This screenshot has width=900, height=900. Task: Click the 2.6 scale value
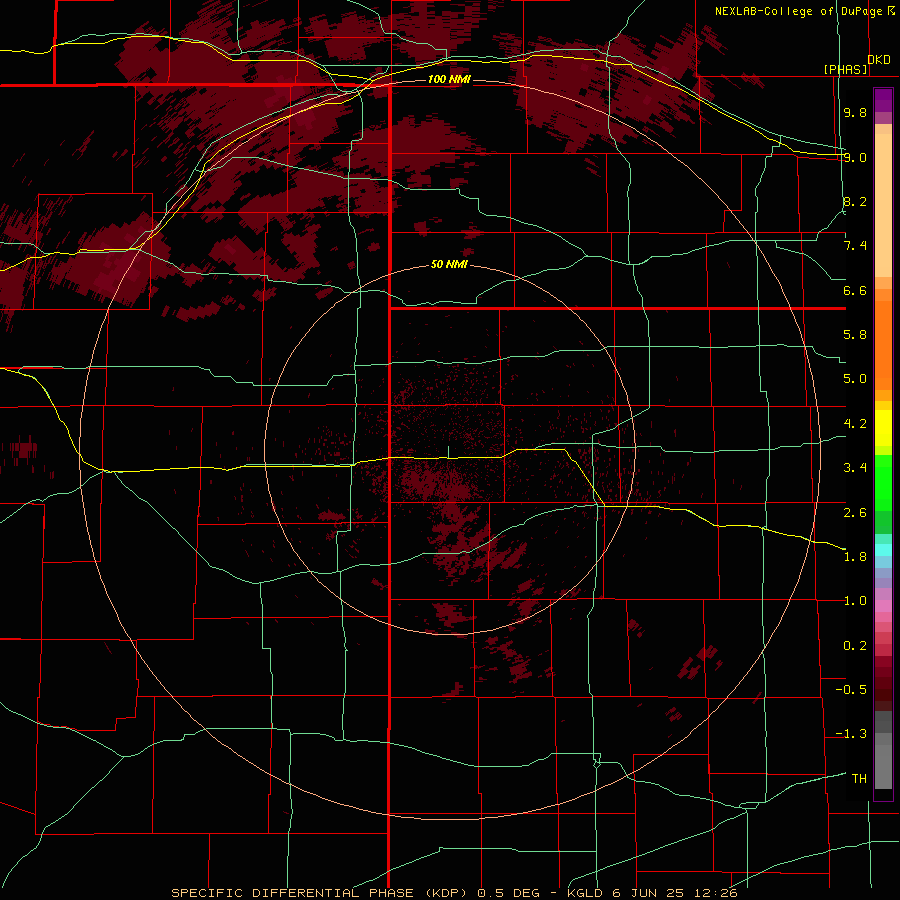pyautogui.click(x=855, y=512)
